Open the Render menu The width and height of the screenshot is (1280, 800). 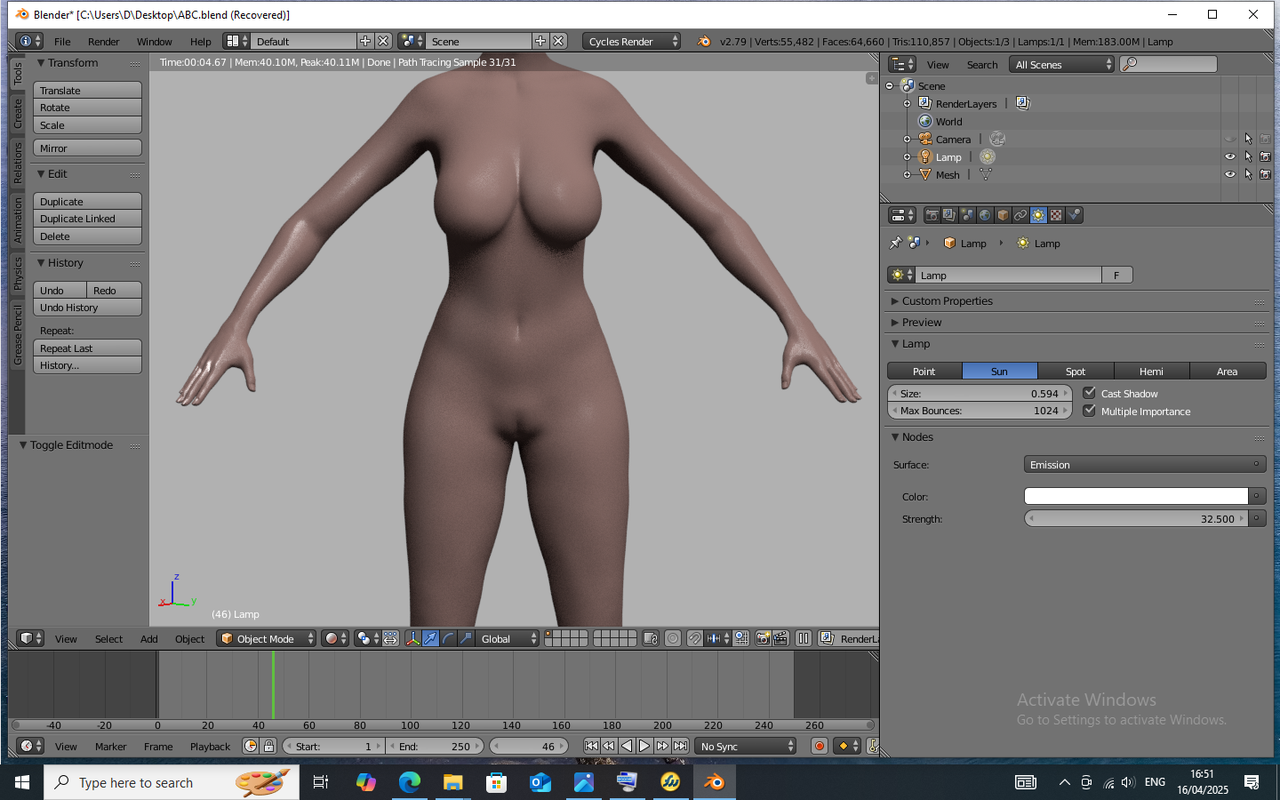103,41
